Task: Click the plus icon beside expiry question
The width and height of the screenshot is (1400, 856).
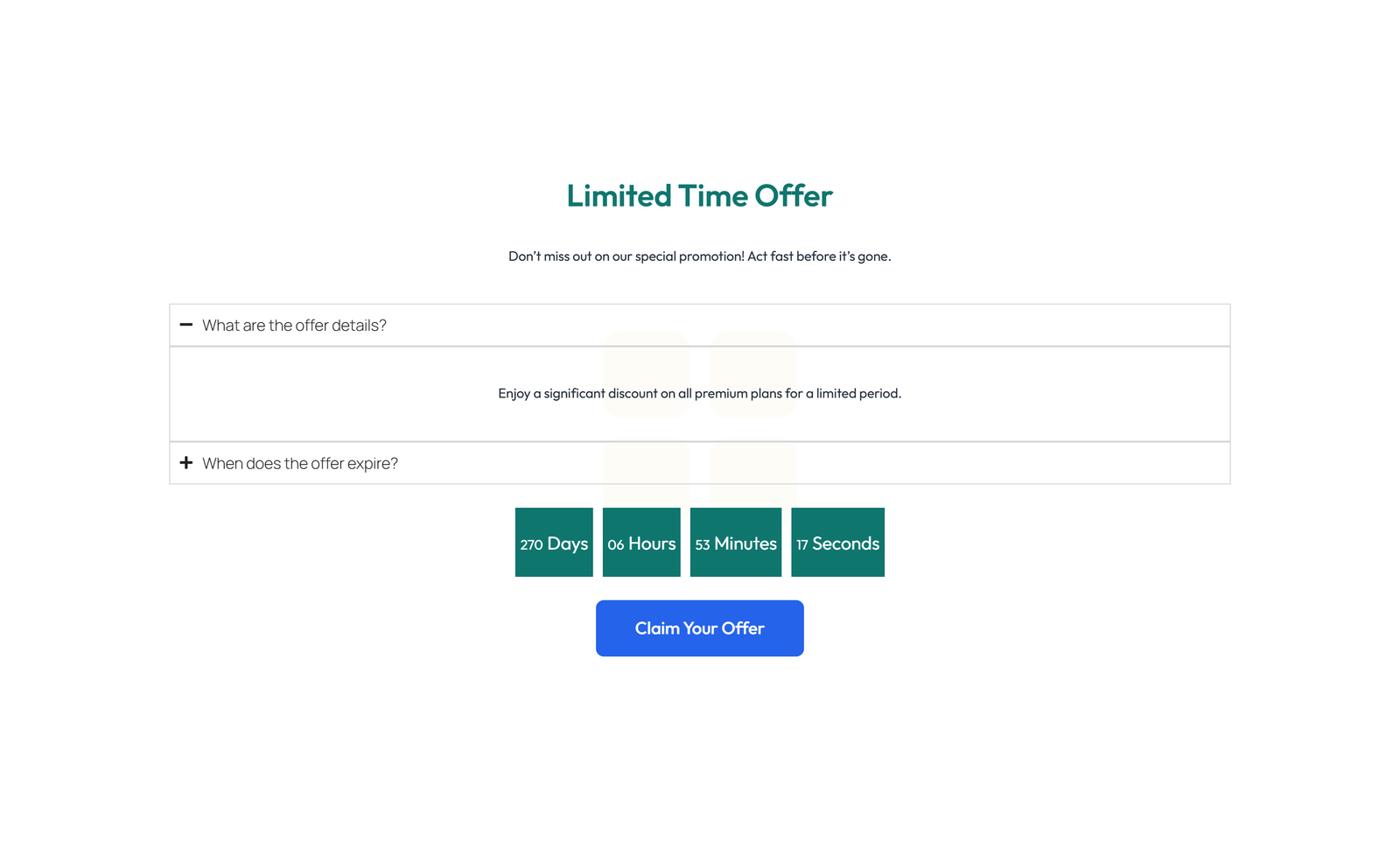Action: pyautogui.click(x=186, y=462)
